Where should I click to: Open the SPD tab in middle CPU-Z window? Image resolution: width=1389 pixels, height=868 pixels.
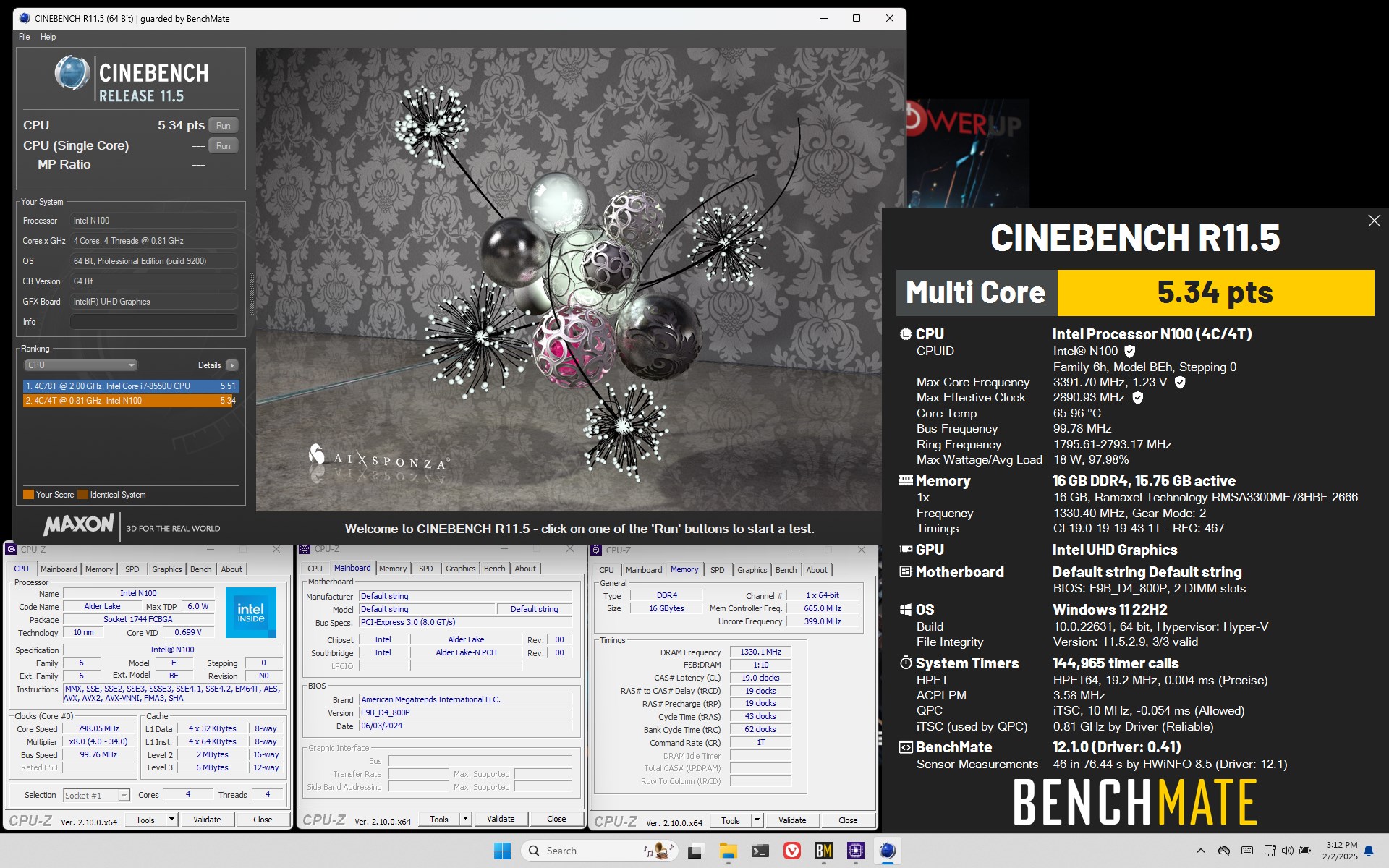coord(426,569)
